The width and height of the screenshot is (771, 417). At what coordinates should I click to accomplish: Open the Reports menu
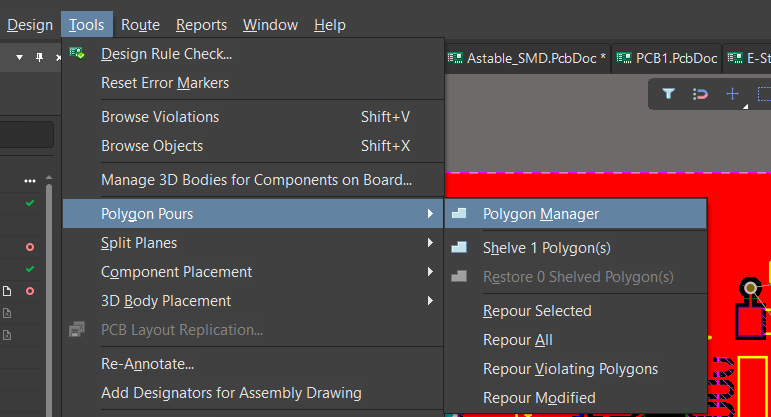[201, 25]
